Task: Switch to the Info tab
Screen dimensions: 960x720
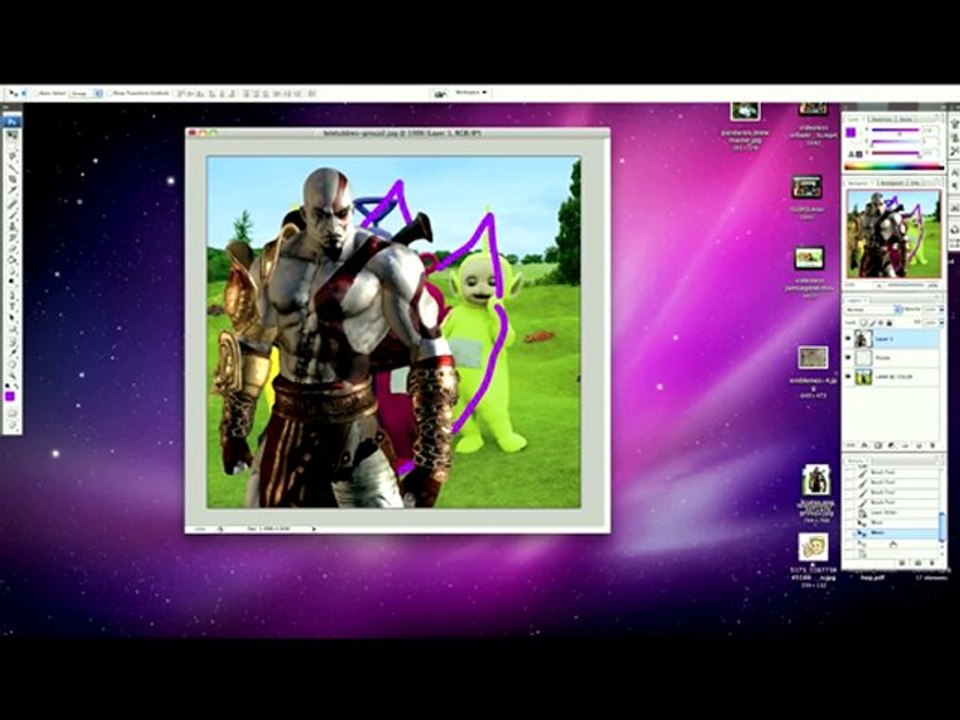Action: (915, 183)
